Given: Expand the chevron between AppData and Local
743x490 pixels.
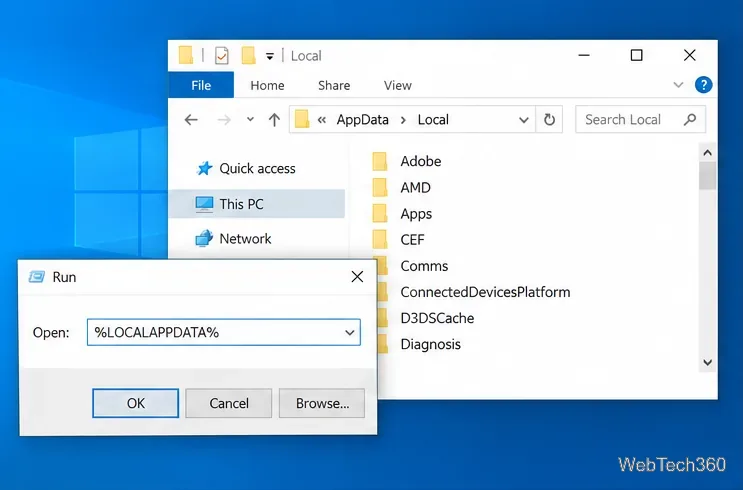Looking at the screenshot, I should click(x=403, y=120).
